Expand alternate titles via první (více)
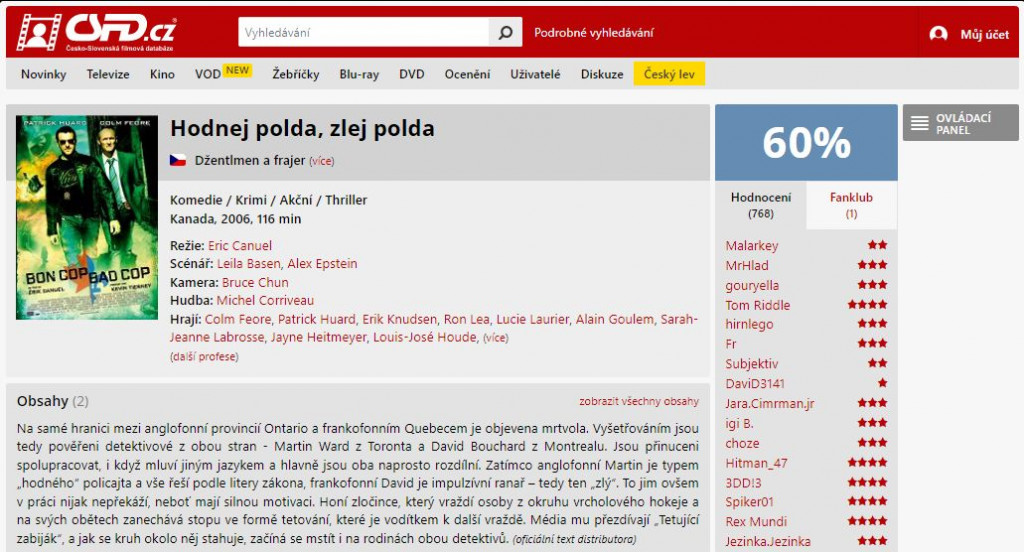The height and width of the screenshot is (552, 1024). click(x=321, y=161)
